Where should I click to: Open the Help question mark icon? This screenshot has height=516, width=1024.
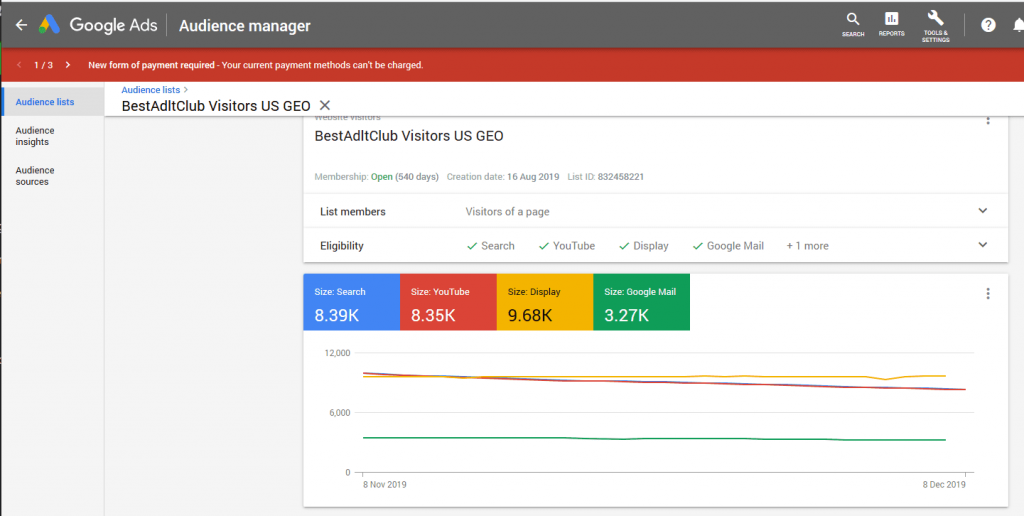click(988, 25)
